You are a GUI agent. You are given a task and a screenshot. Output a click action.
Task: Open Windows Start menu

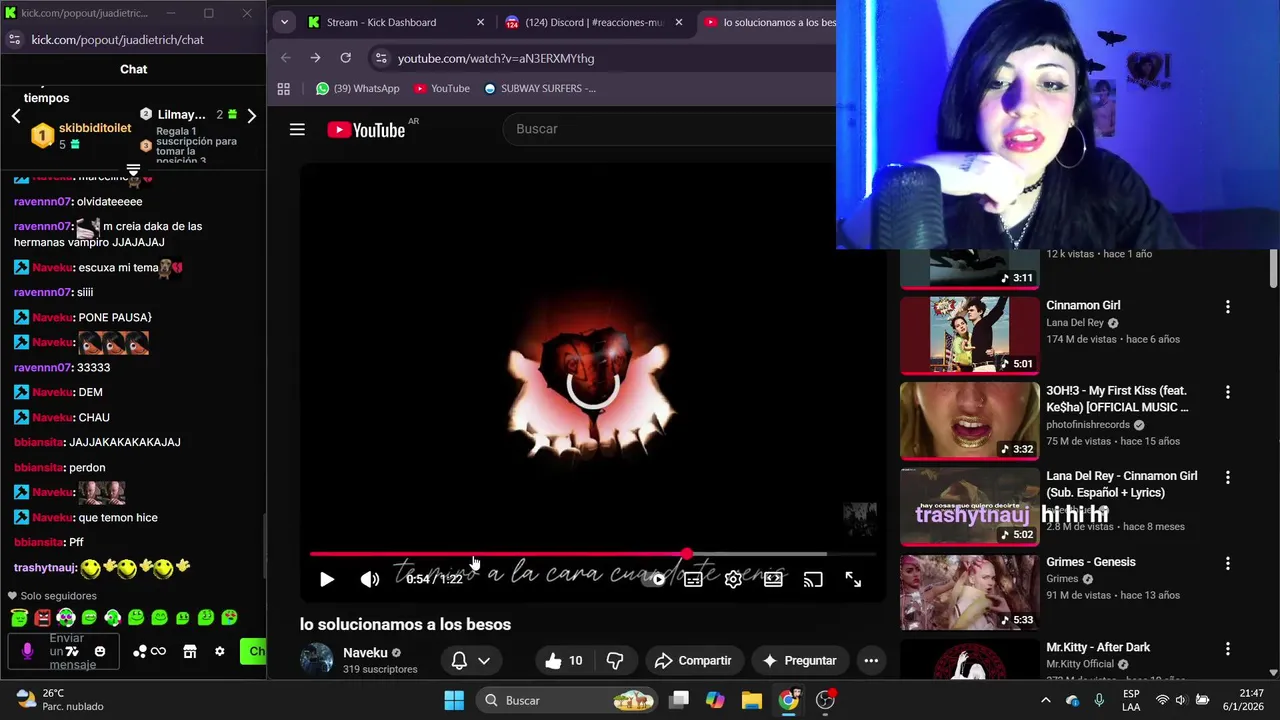pyautogui.click(x=454, y=700)
